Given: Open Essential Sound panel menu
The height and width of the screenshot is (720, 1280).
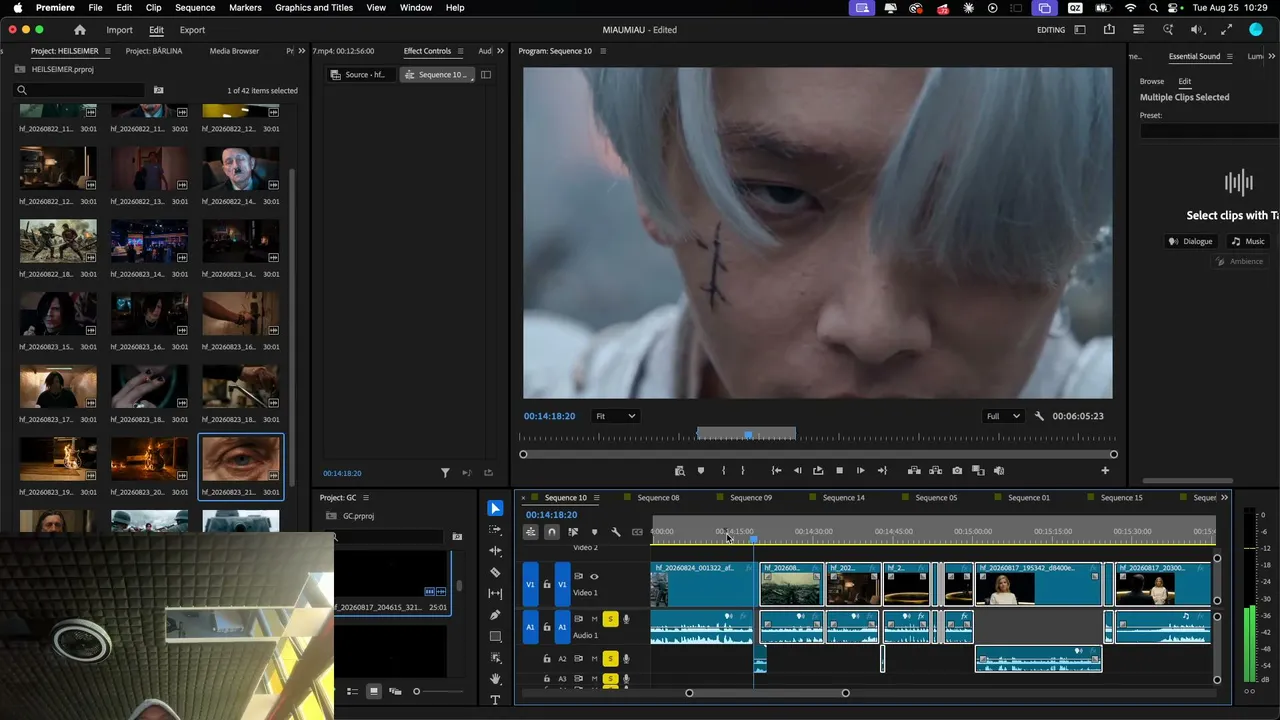Looking at the screenshot, I should (1230, 56).
